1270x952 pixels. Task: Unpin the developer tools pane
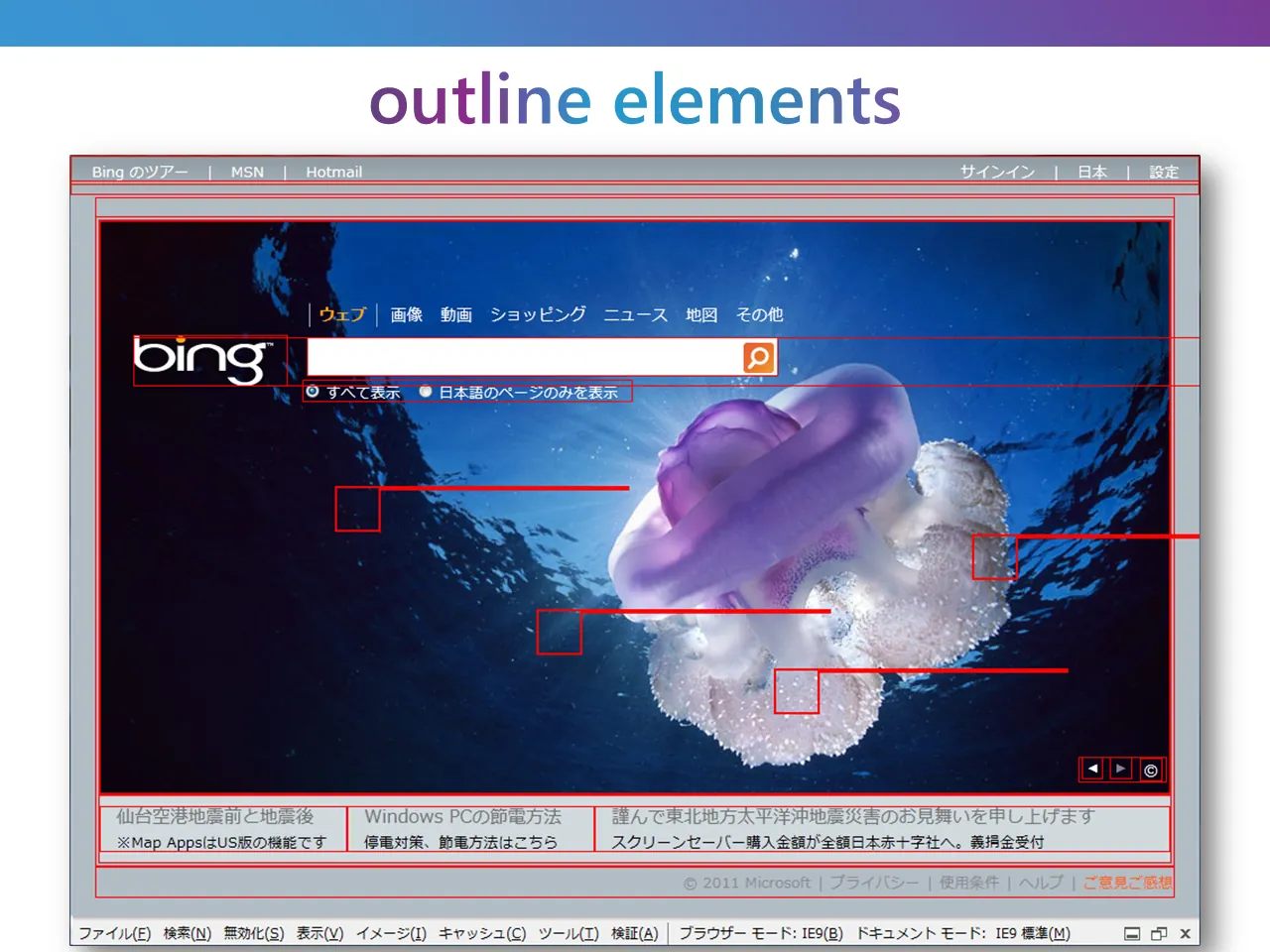(1159, 933)
